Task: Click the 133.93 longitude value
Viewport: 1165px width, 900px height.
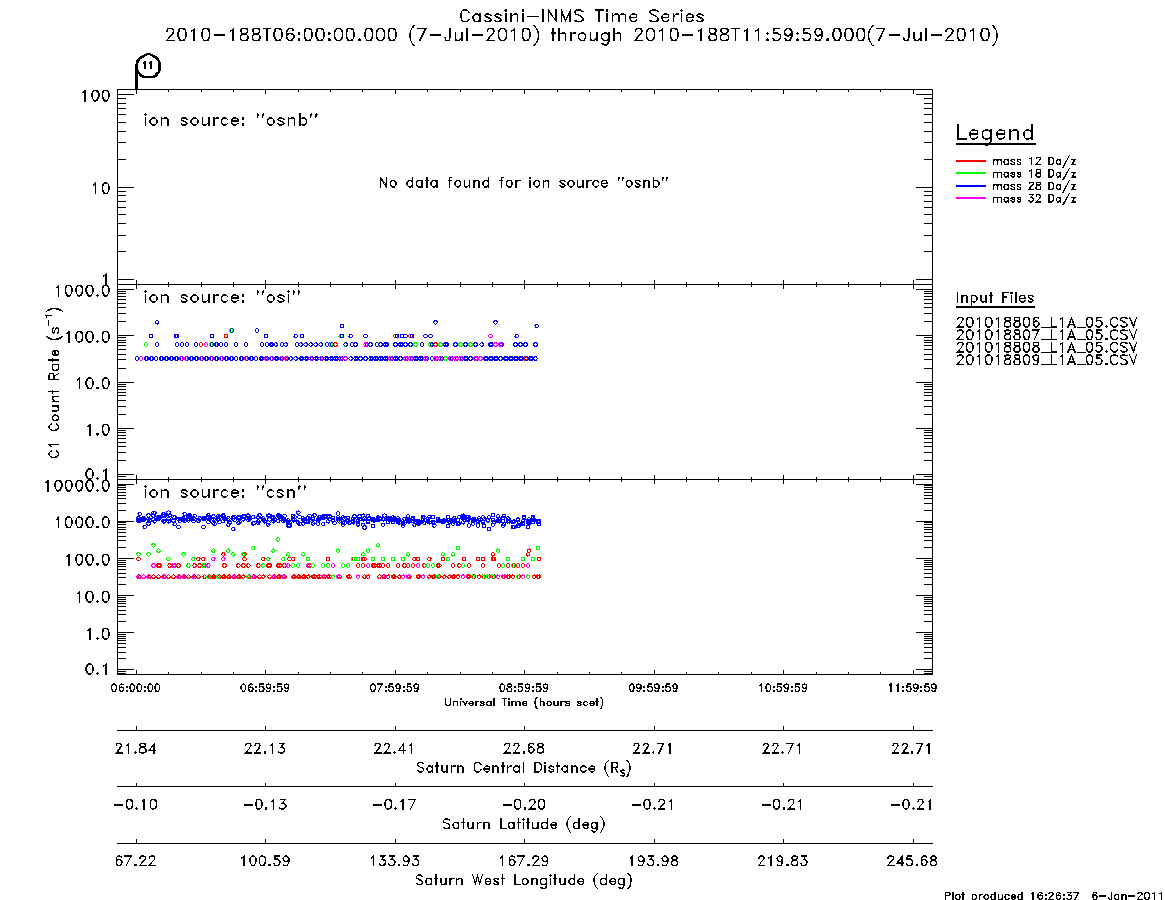Action: pyautogui.click(x=394, y=861)
